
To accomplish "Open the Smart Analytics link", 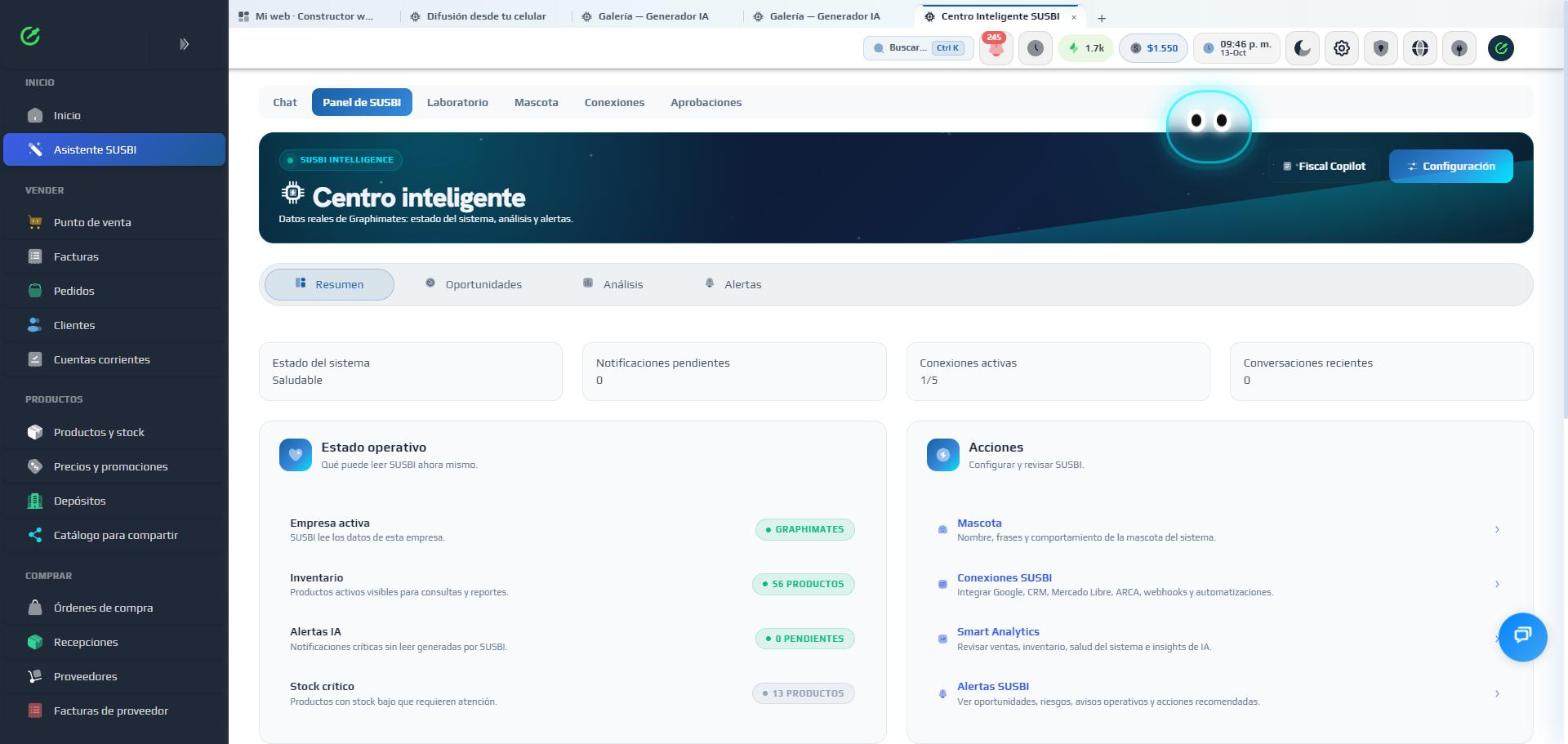I will point(998,632).
